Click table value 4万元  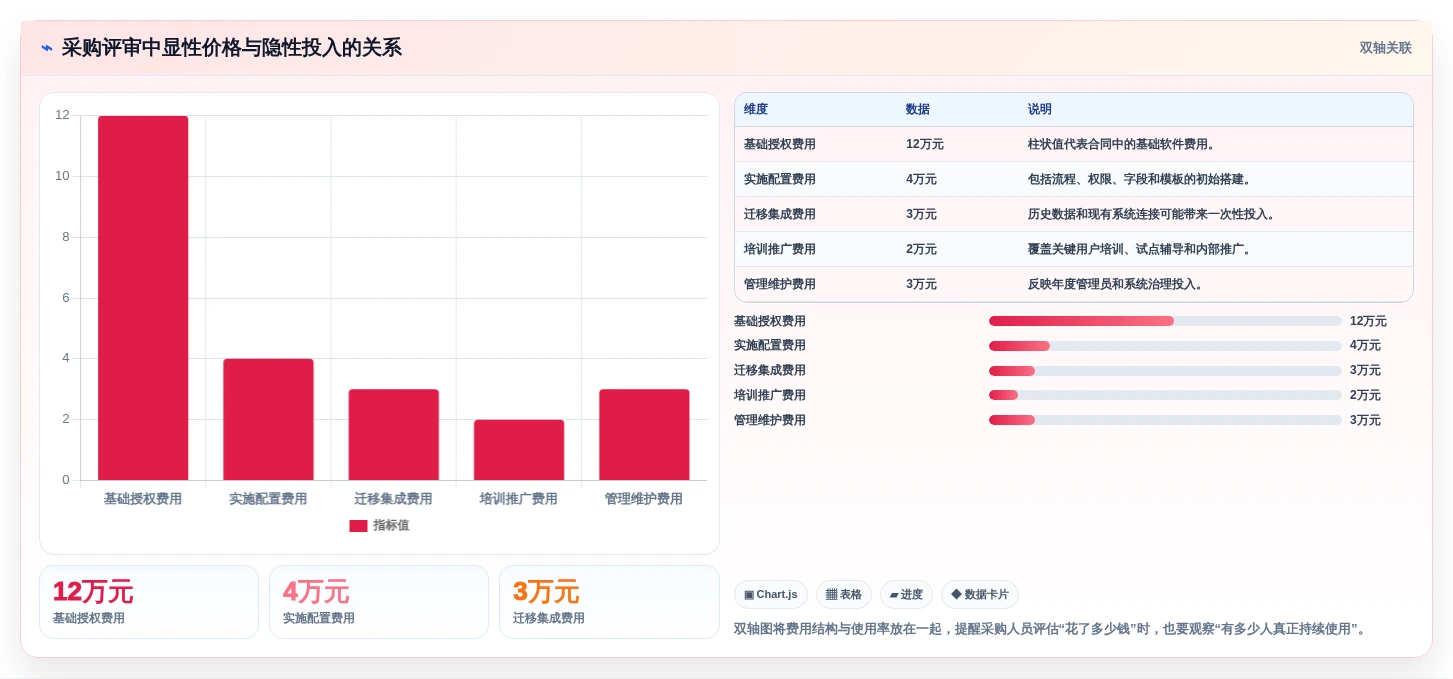[x=922, y=180]
